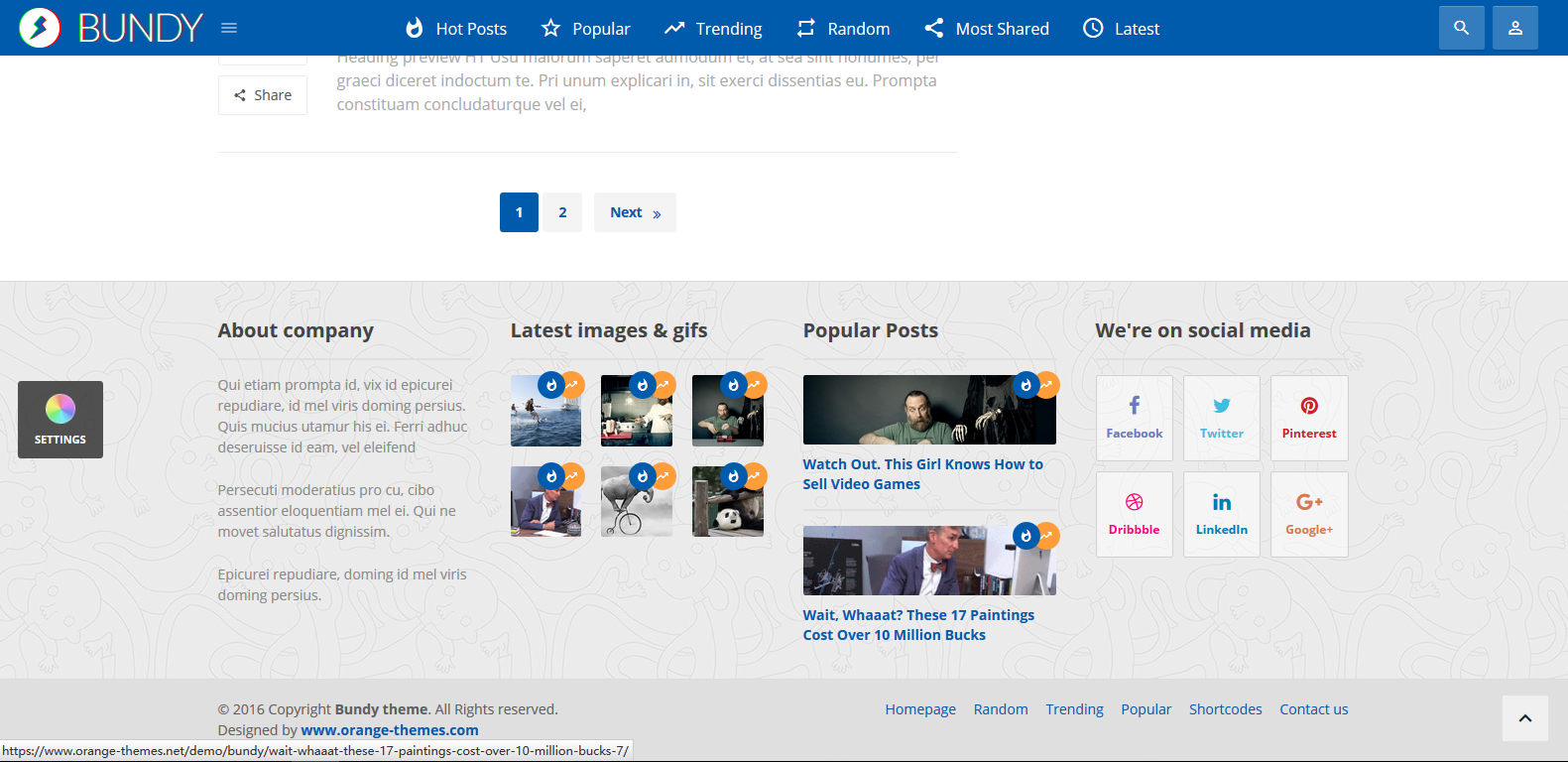Open the Settings color panel
This screenshot has height=762, width=1568.
tap(60, 420)
